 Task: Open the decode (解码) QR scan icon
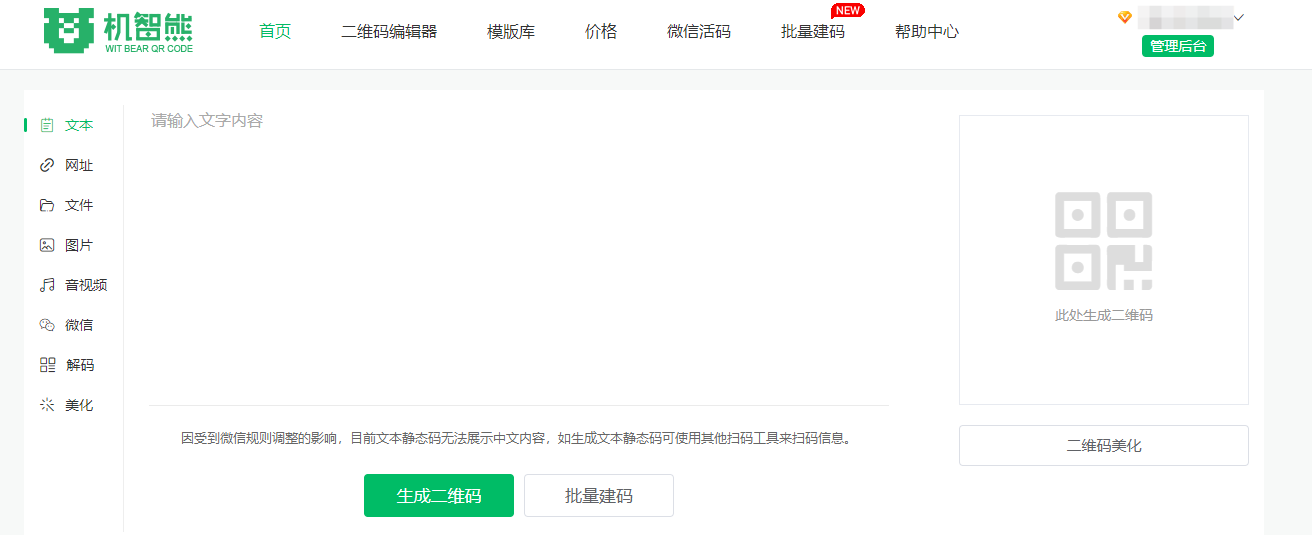(x=47, y=365)
